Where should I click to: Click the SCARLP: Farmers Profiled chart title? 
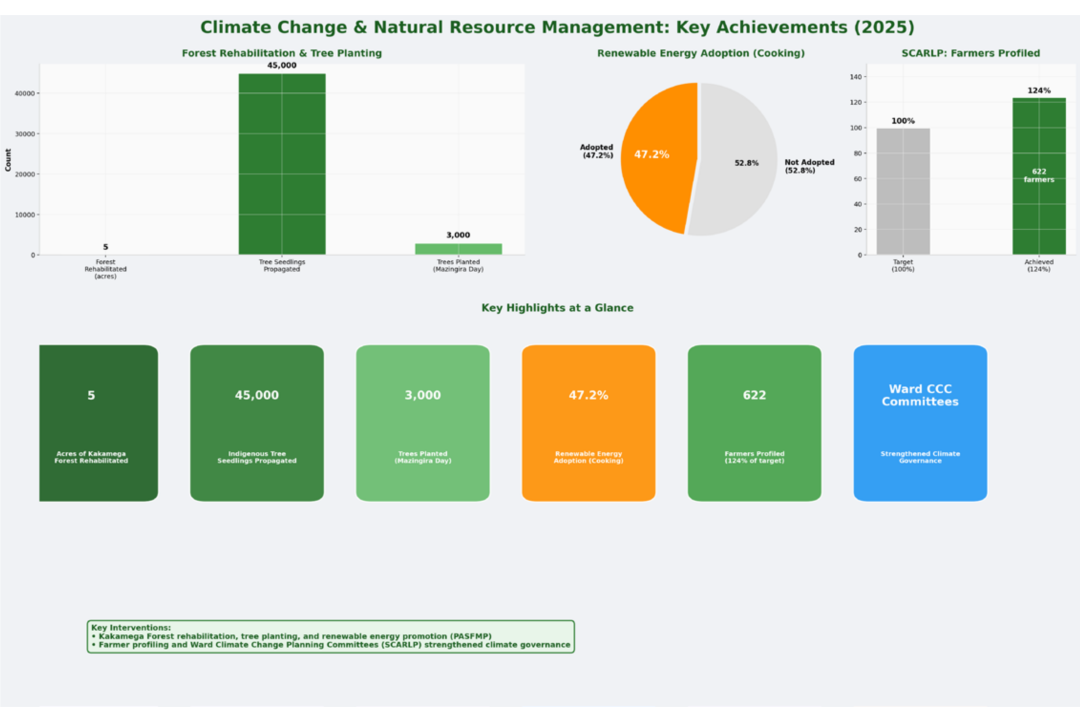pos(970,53)
